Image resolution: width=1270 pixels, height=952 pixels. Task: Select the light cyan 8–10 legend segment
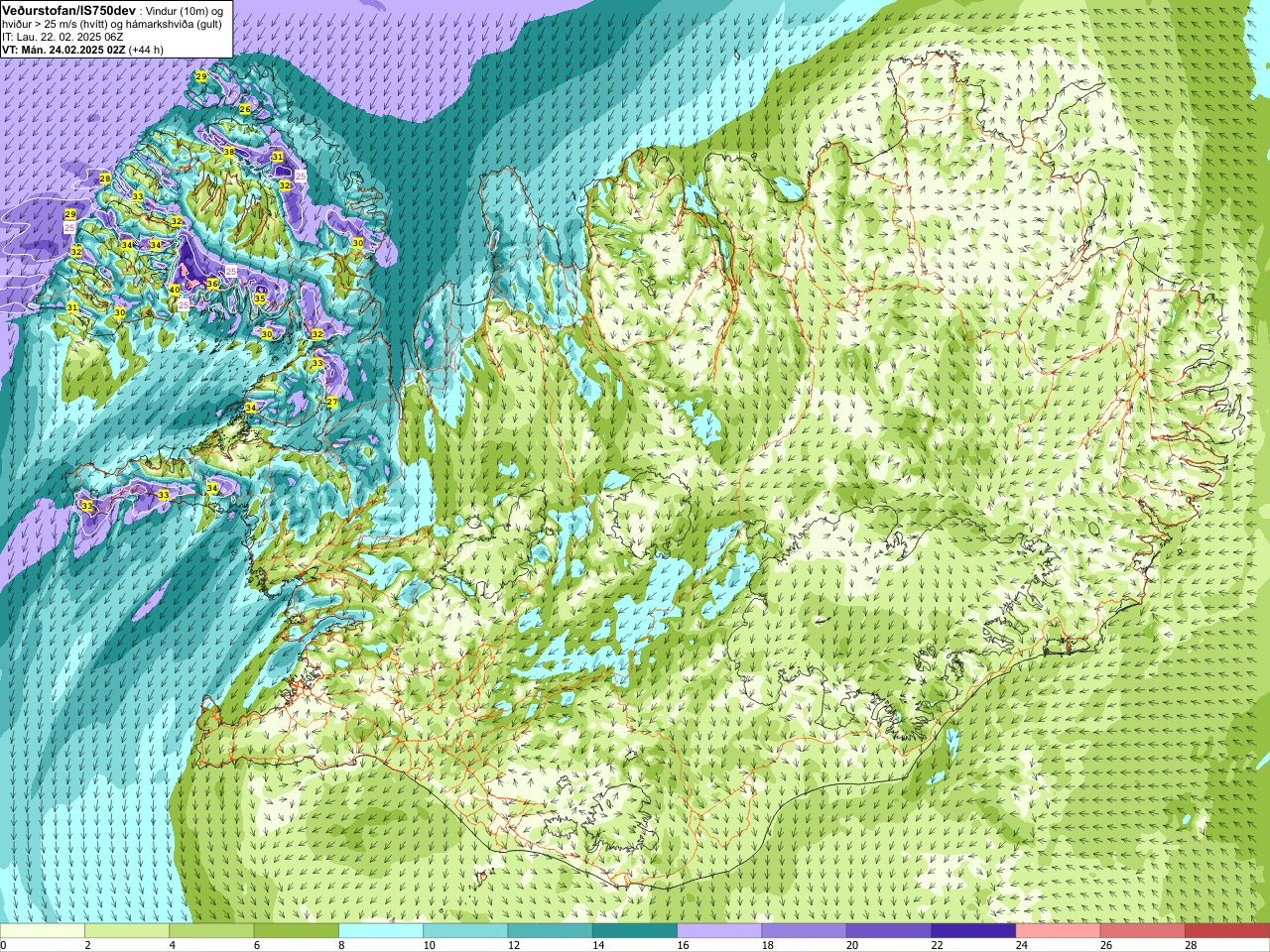(381, 931)
